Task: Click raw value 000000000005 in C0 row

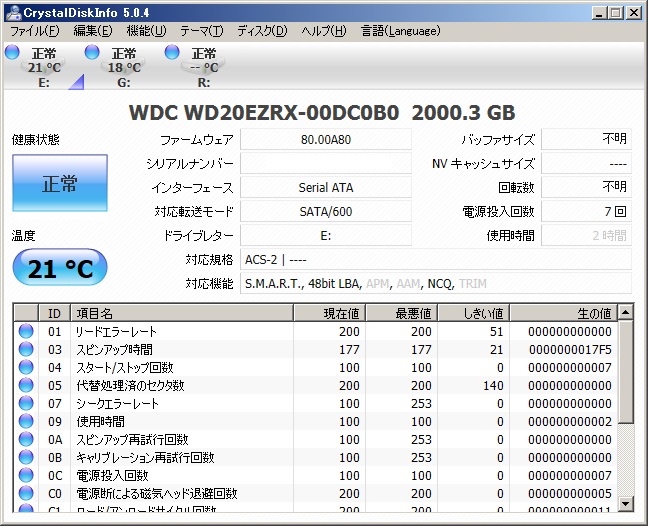Action: click(x=570, y=493)
